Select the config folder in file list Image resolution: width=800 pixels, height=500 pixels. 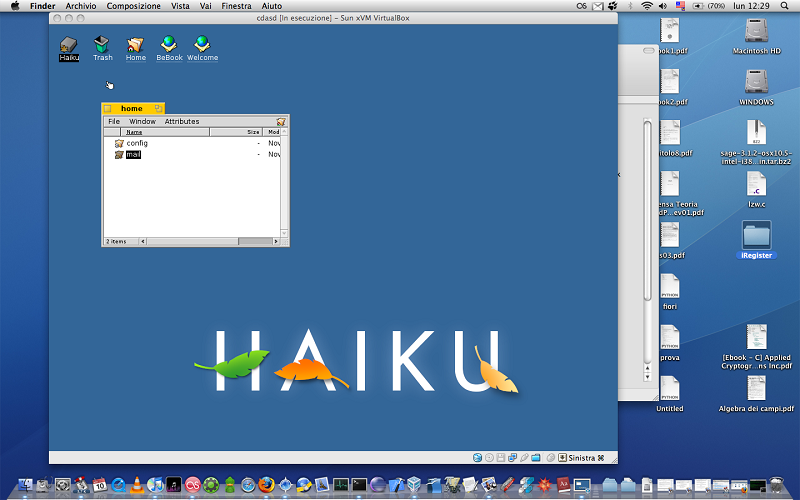click(137, 143)
